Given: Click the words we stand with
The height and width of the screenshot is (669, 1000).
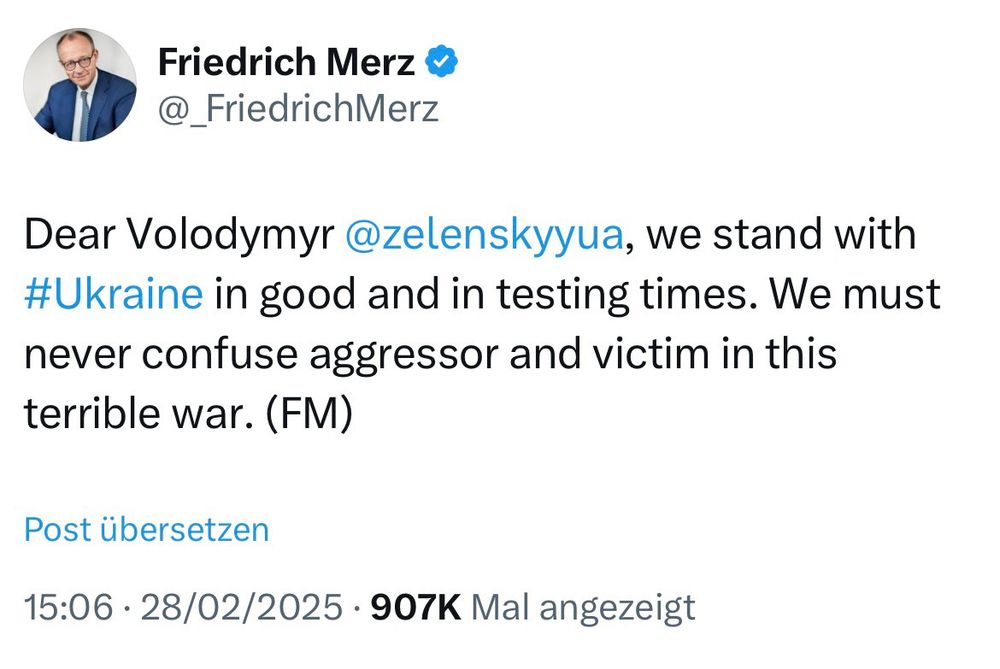Looking at the screenshot, I should point(781,233).
